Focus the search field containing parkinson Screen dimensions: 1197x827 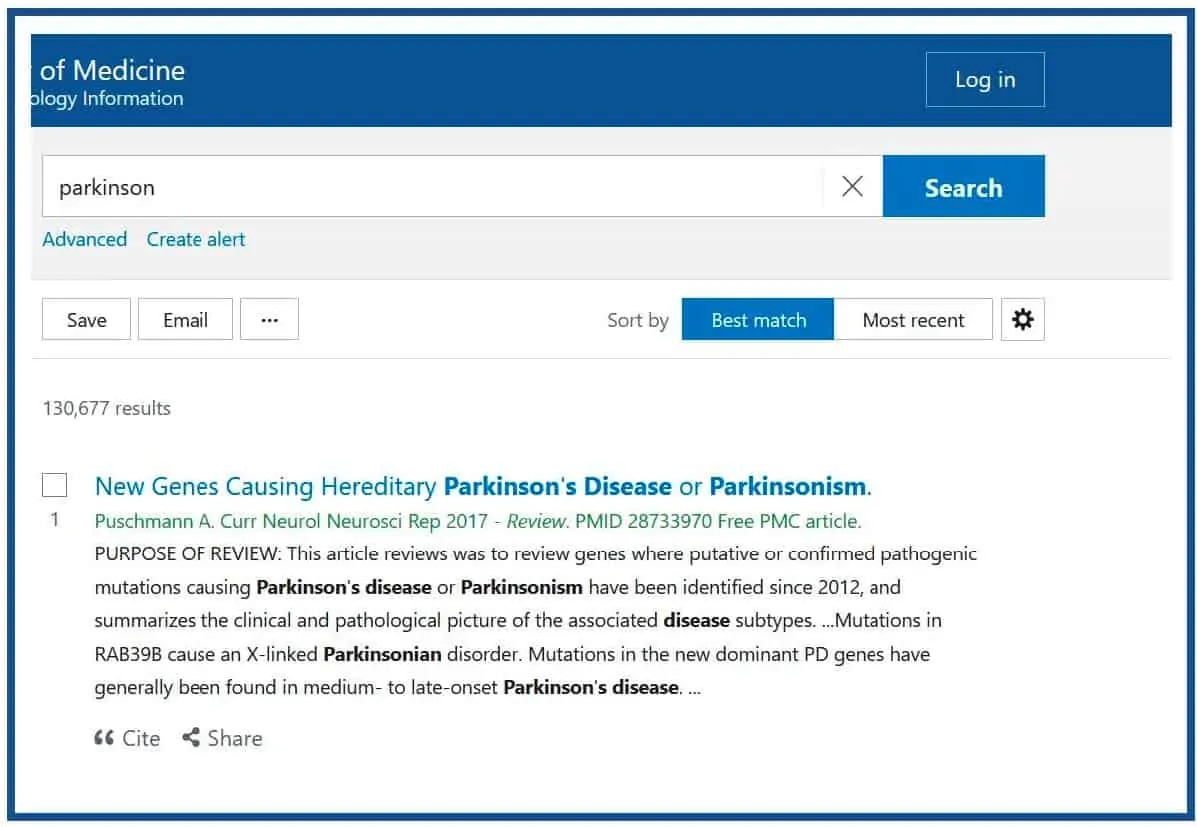click(x=430, y=187)
